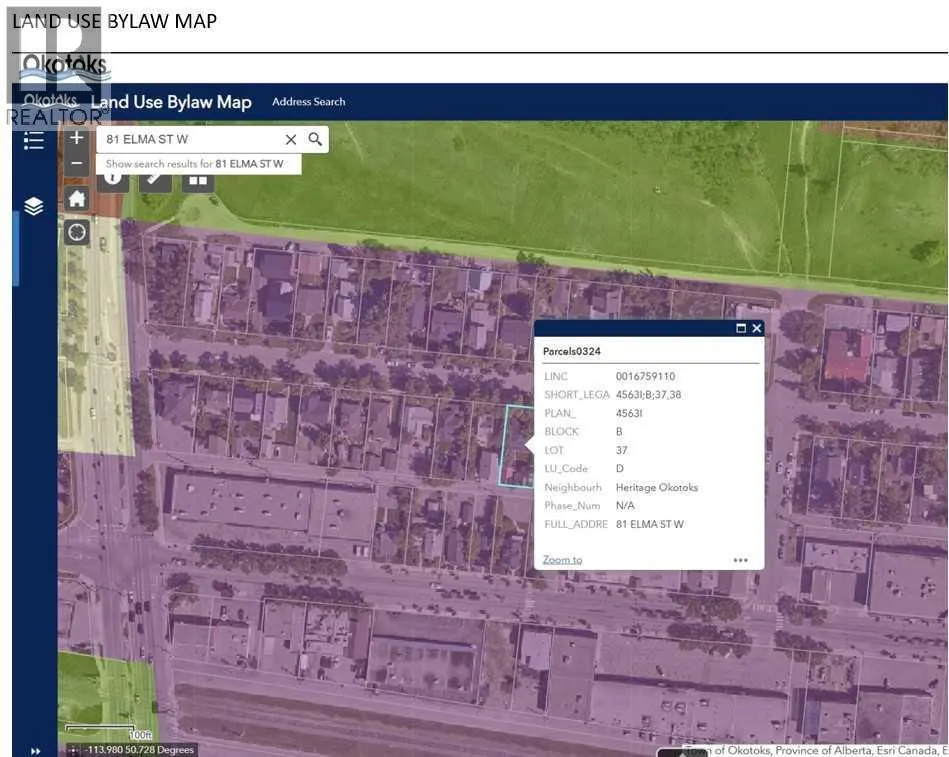Image resolution: width=949 pixels, height=757 pixels.
Task: Zoom out with the minus button
Action: coord(77,162)
